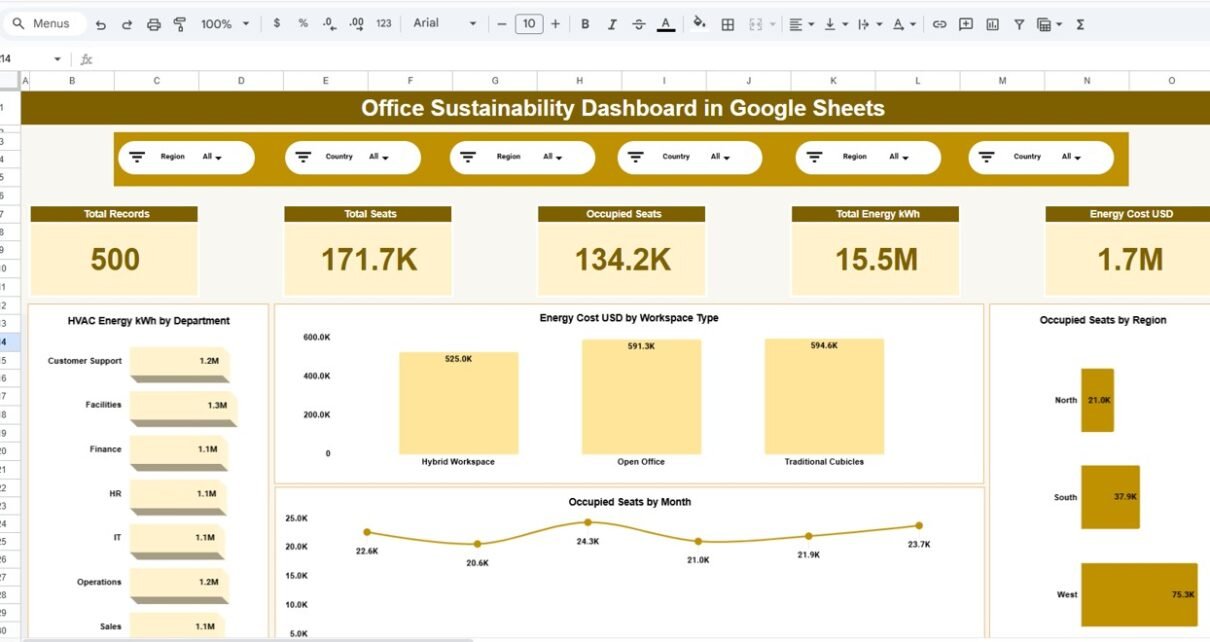Click the increase font size plus button
The height and width of the screenshot is (642, 1210).
click(x=556, y=24)
